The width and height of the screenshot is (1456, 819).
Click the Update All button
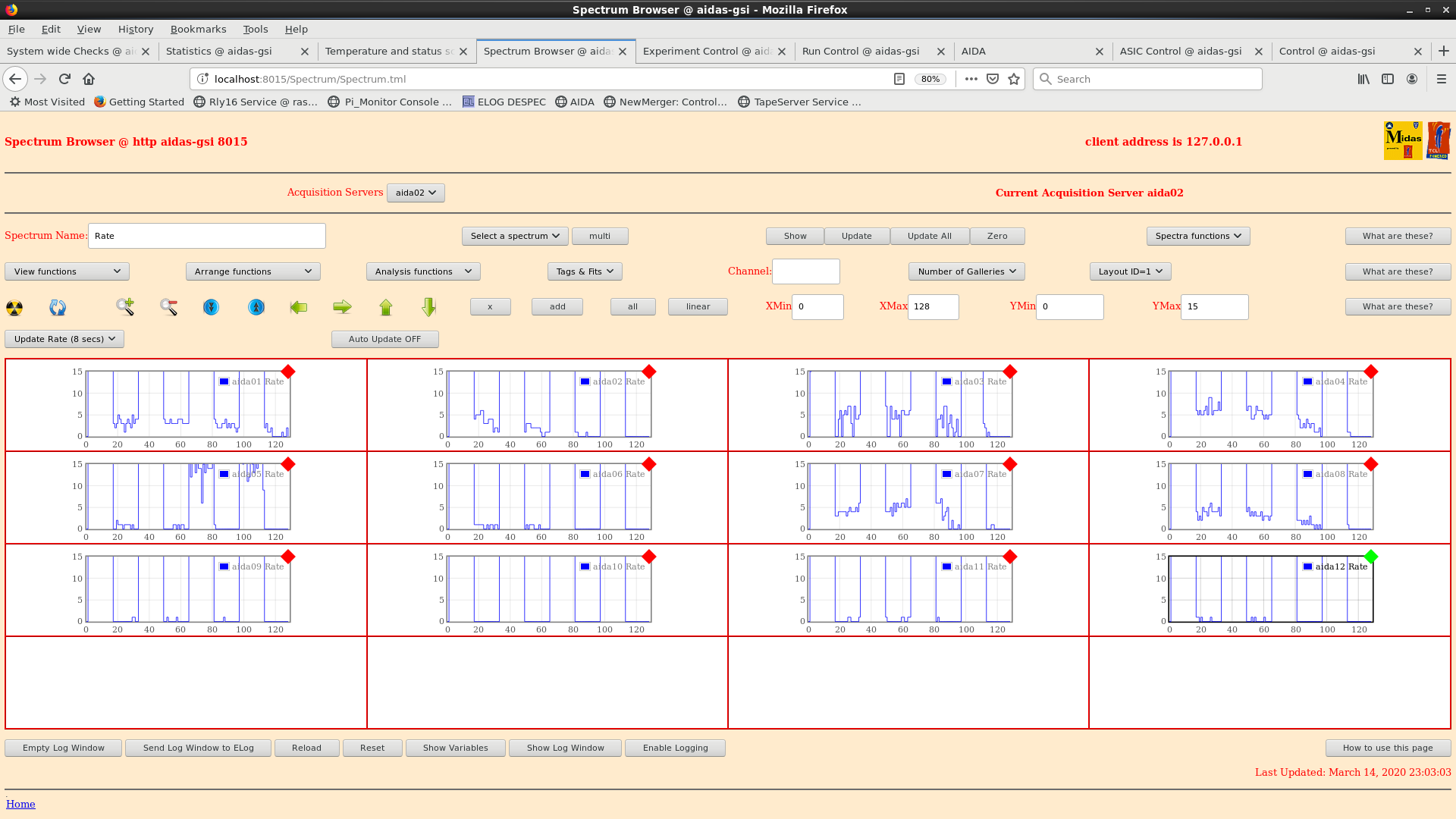pos(929,236)
